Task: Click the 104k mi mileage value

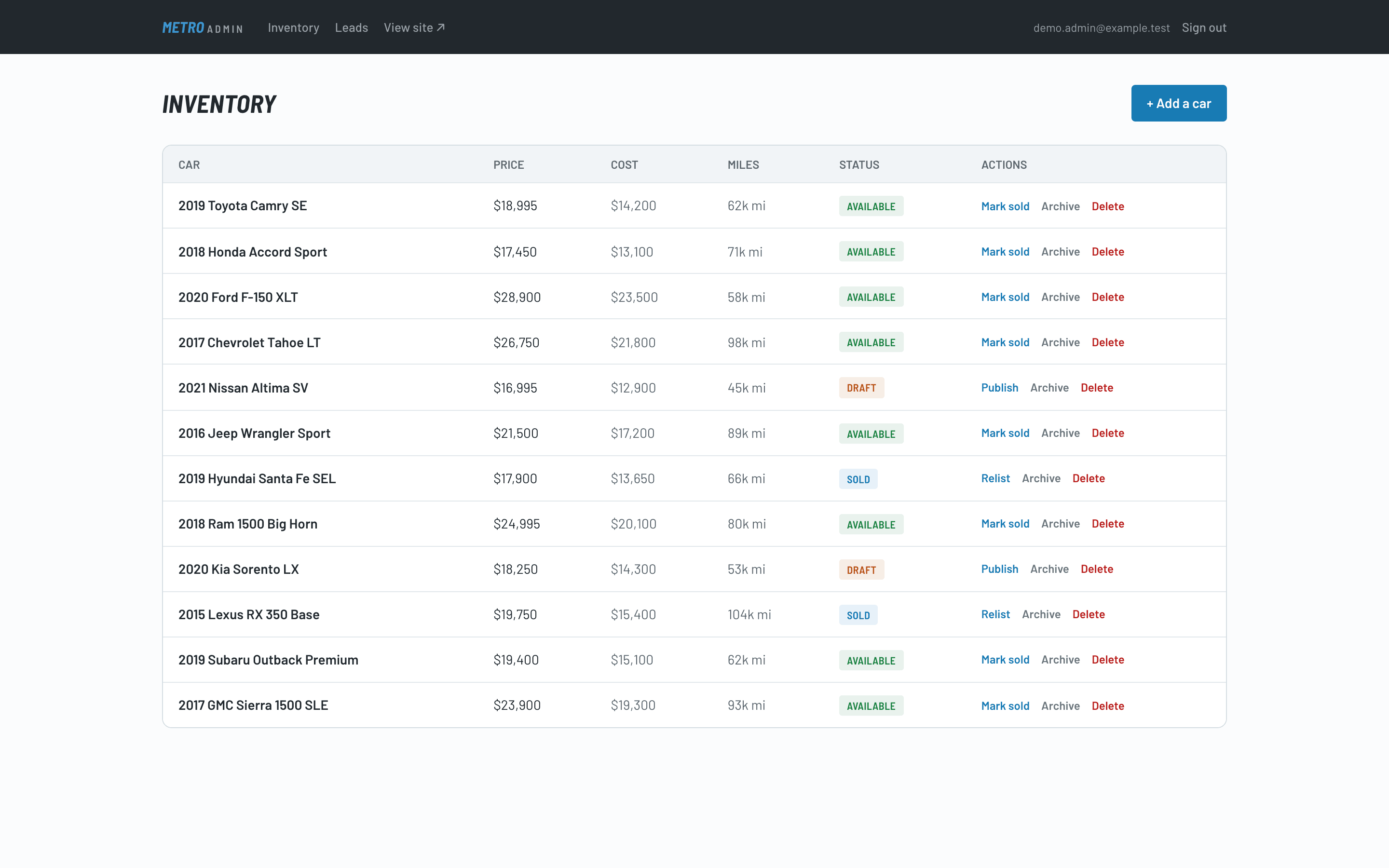Action: [x=749, y=614]
